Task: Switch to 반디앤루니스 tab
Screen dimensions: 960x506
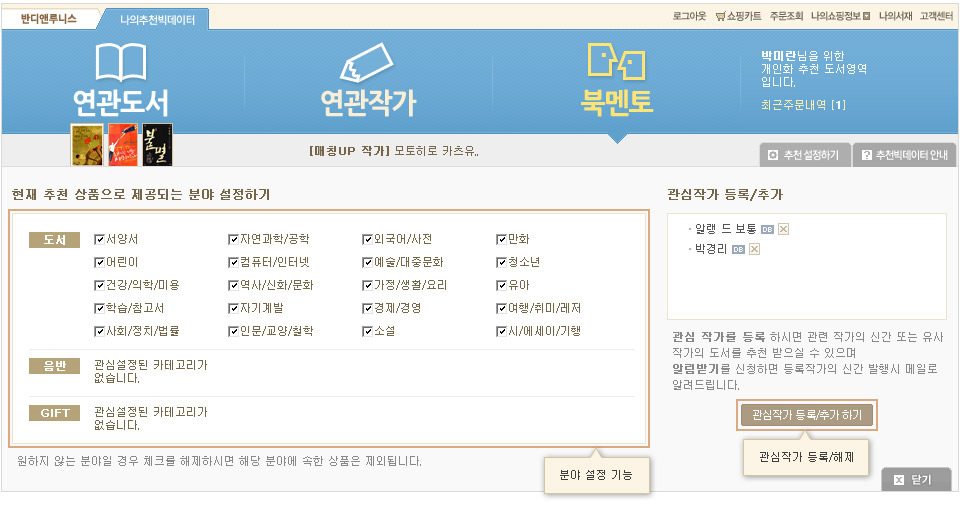Action: click(x=49, y=18)
